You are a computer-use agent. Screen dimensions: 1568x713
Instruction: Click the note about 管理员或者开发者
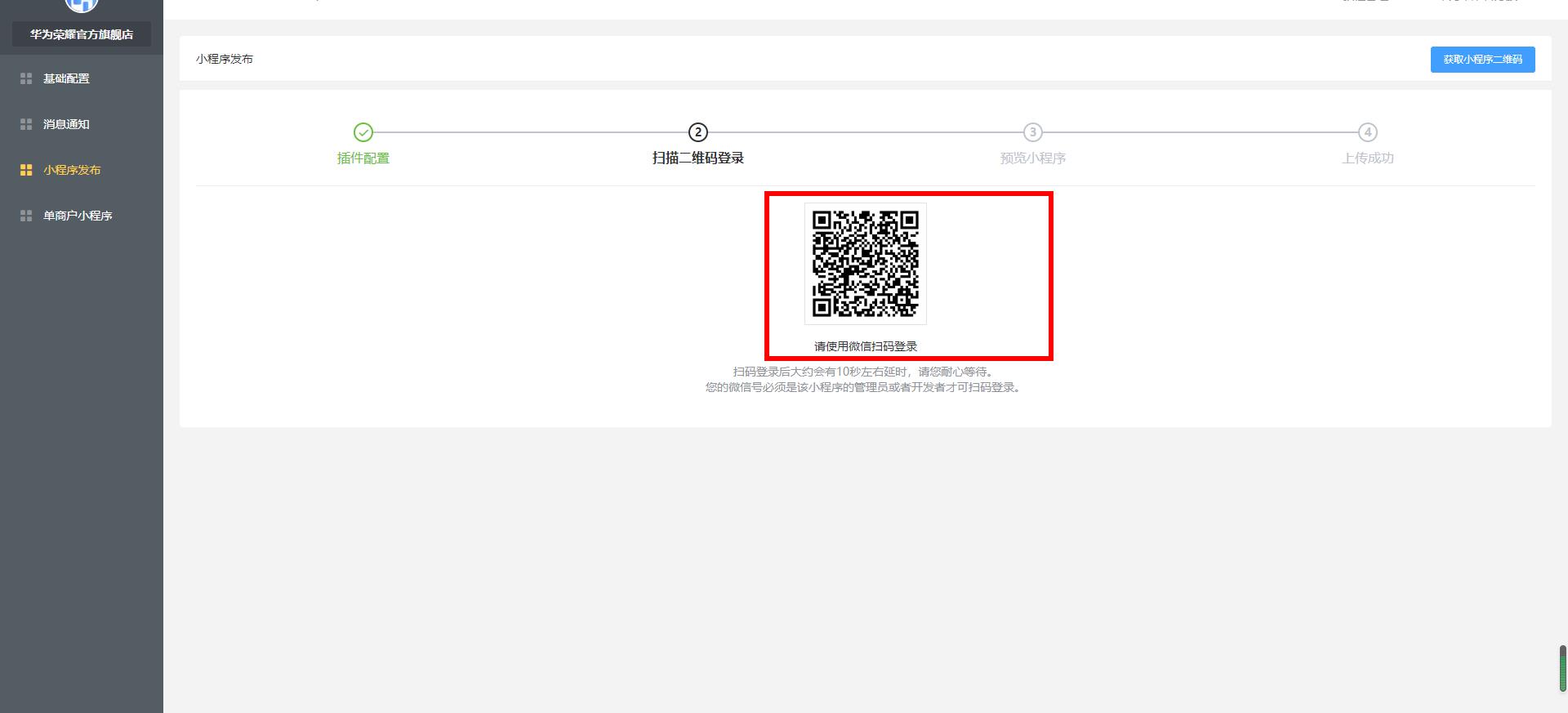point(863,387)
